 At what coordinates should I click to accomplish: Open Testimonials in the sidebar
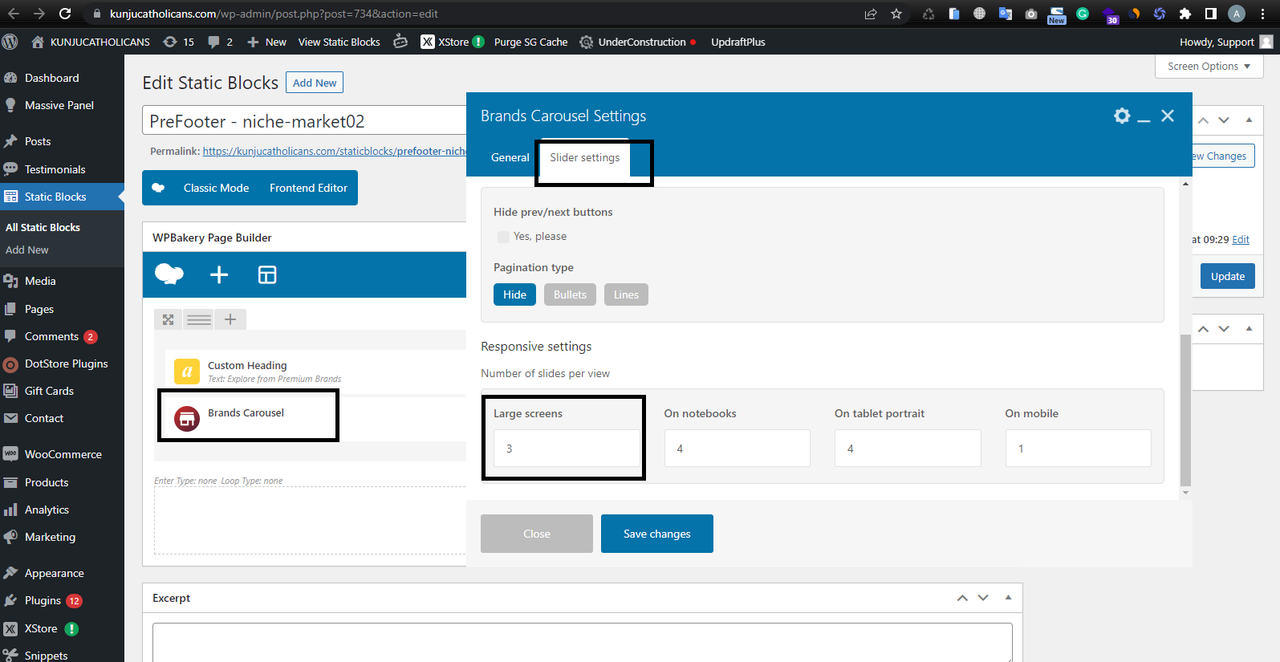55,170
